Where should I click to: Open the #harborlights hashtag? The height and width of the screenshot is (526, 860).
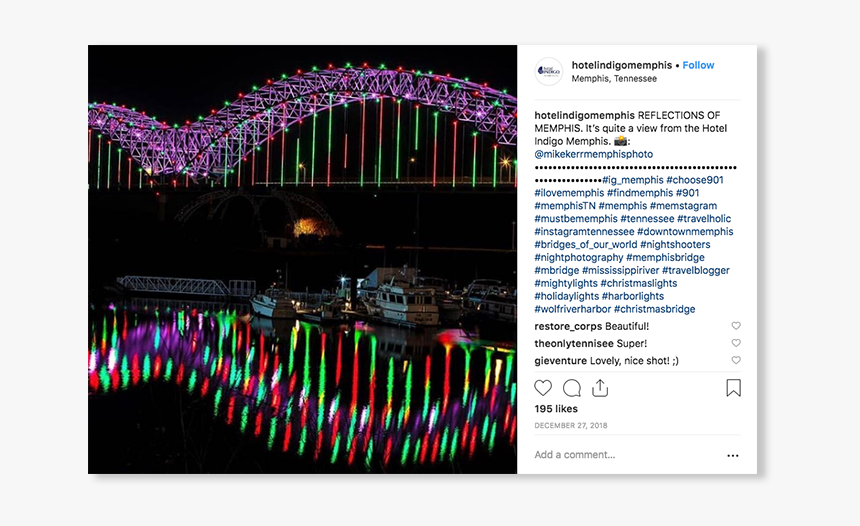633,296
